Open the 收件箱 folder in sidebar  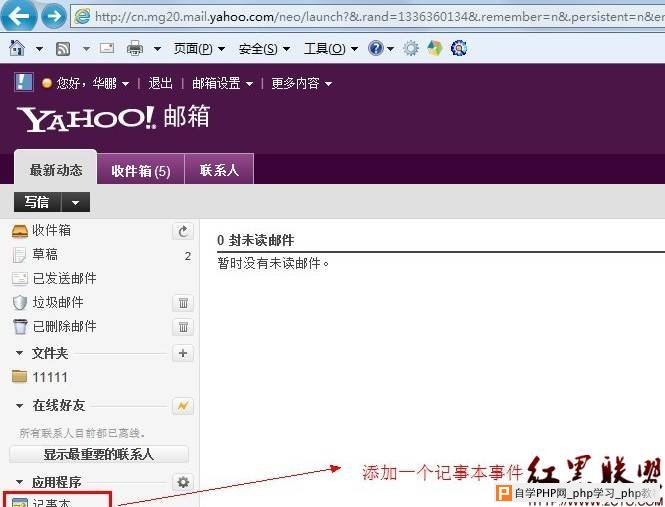pos(51,230)
